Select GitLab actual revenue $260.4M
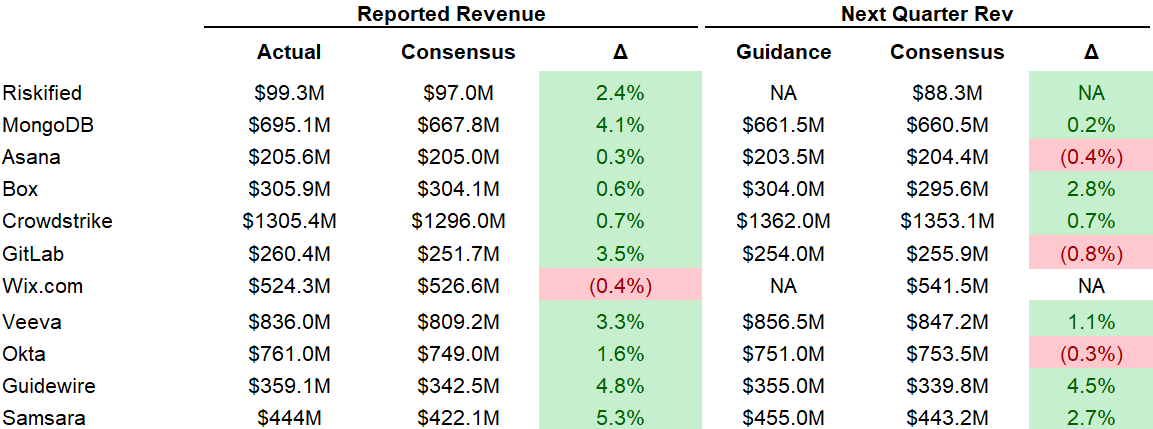 290,253
